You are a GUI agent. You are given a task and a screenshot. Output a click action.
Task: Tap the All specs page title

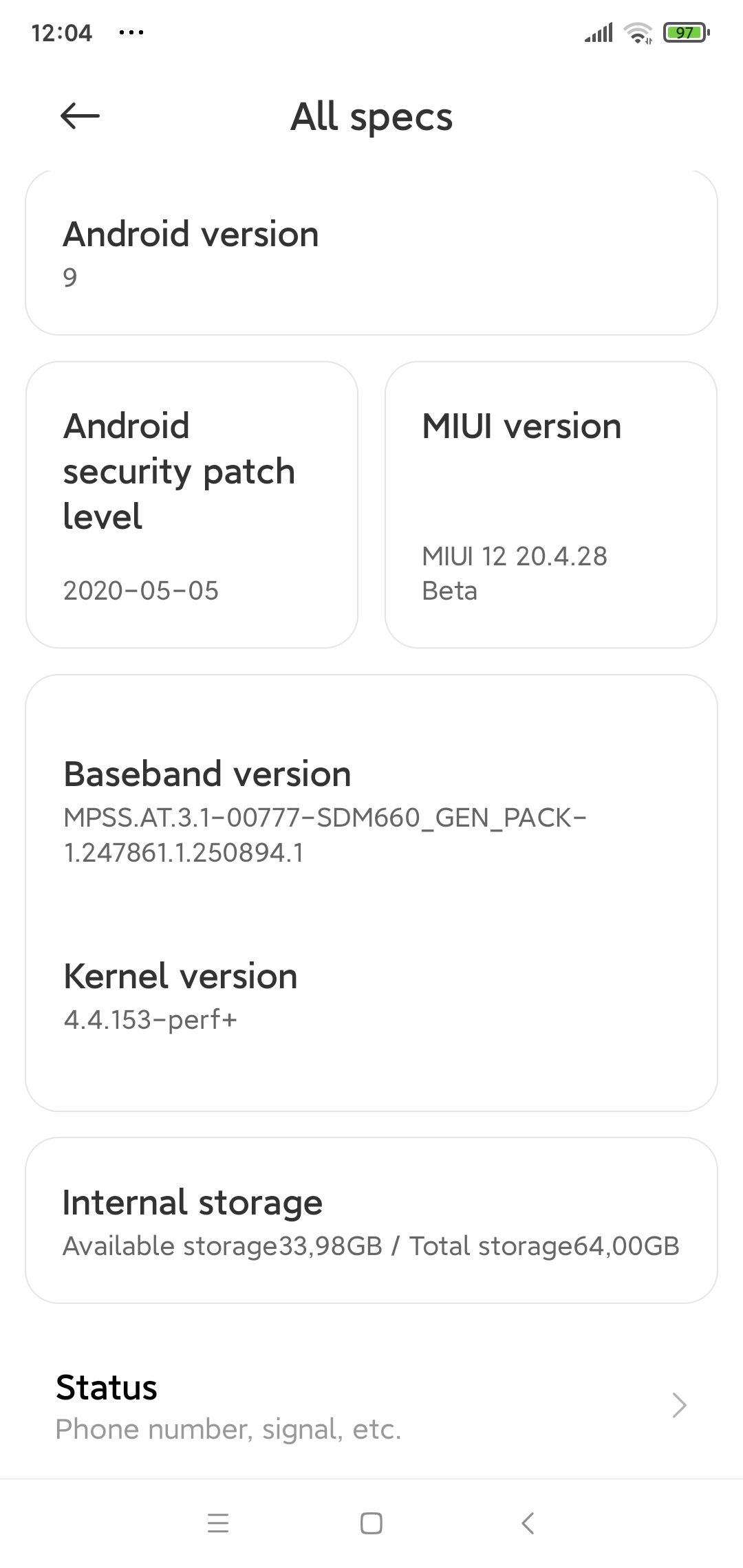pyautogui.click(x=371, y=116)
